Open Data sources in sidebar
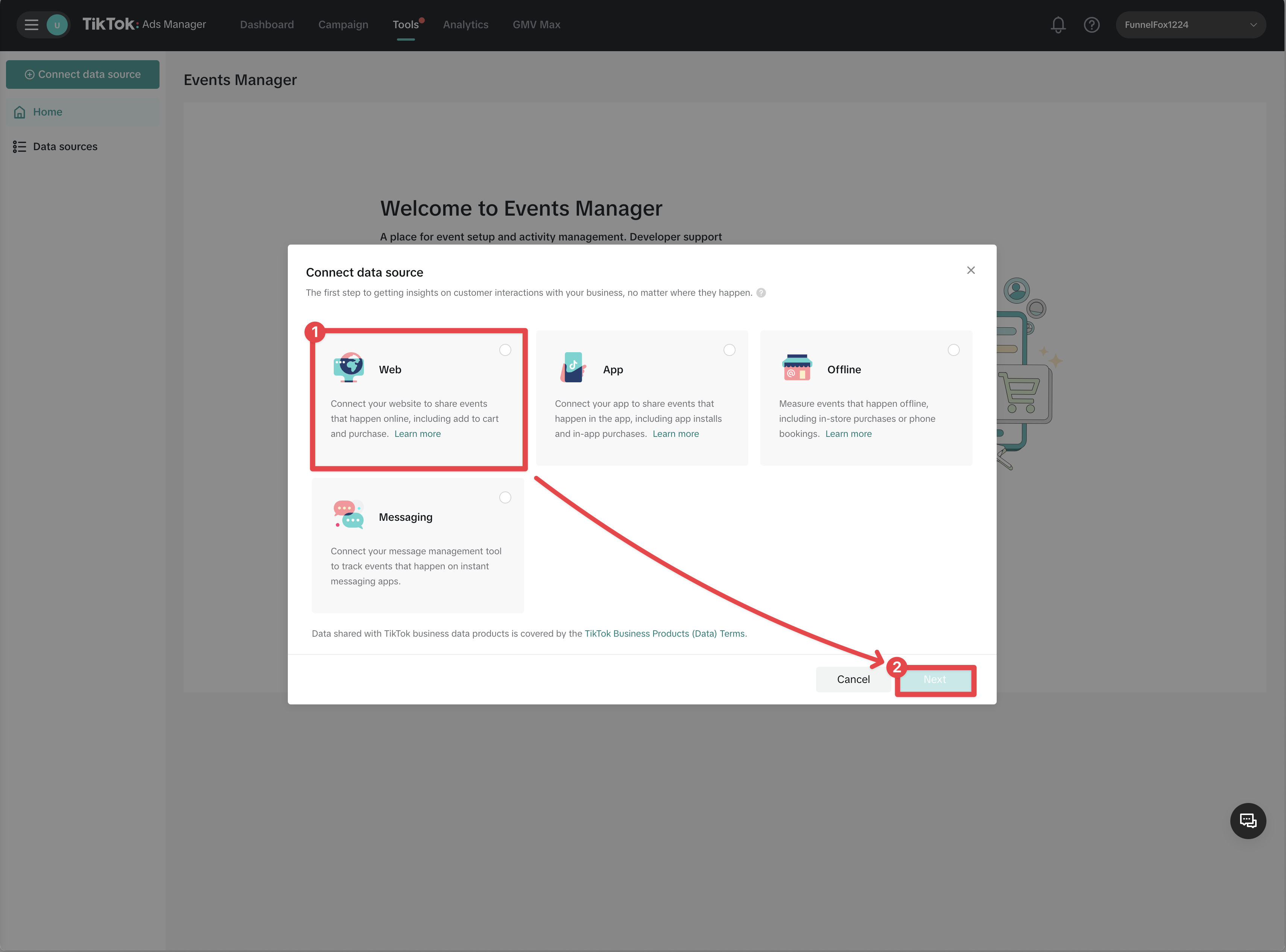 coord(65,146)
